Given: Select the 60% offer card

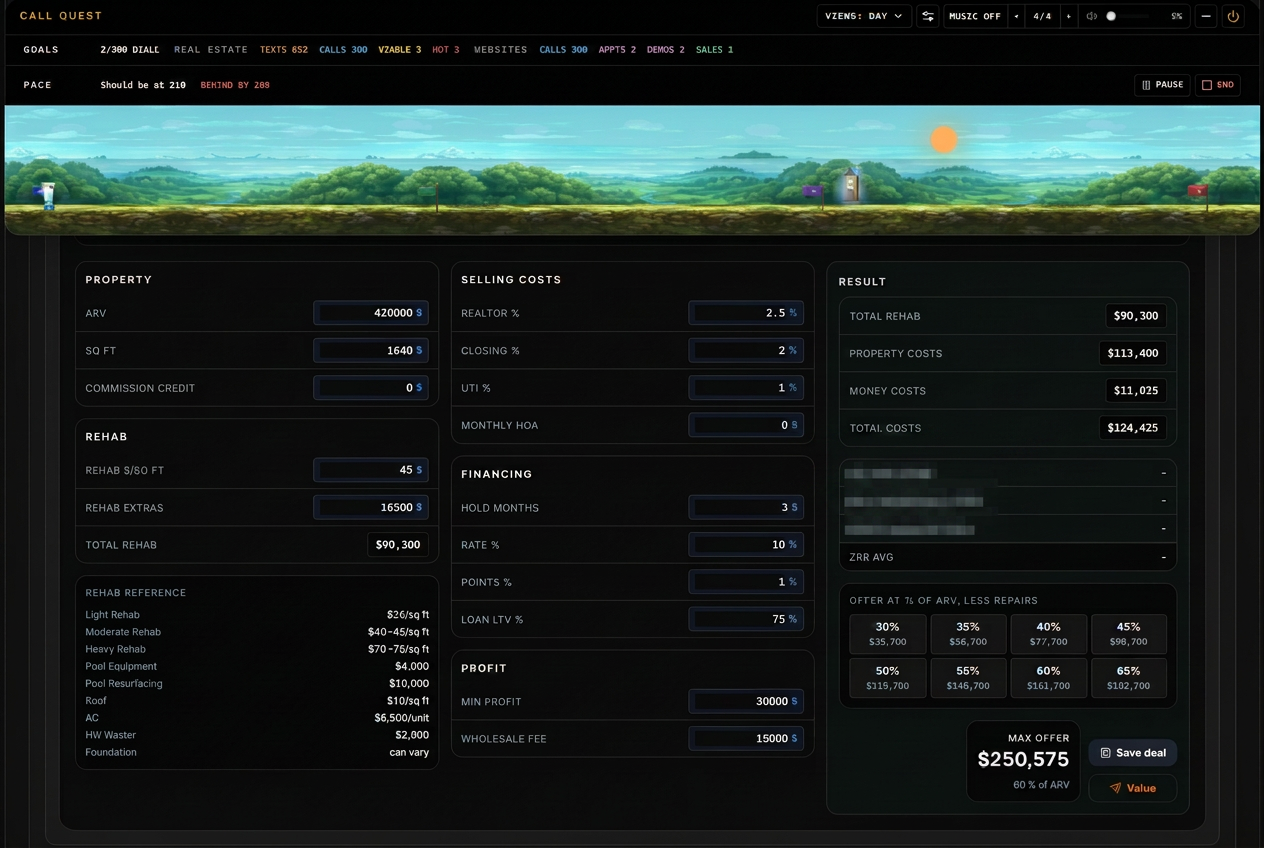Looking at the screenshot, I should tap(1048, 678).
